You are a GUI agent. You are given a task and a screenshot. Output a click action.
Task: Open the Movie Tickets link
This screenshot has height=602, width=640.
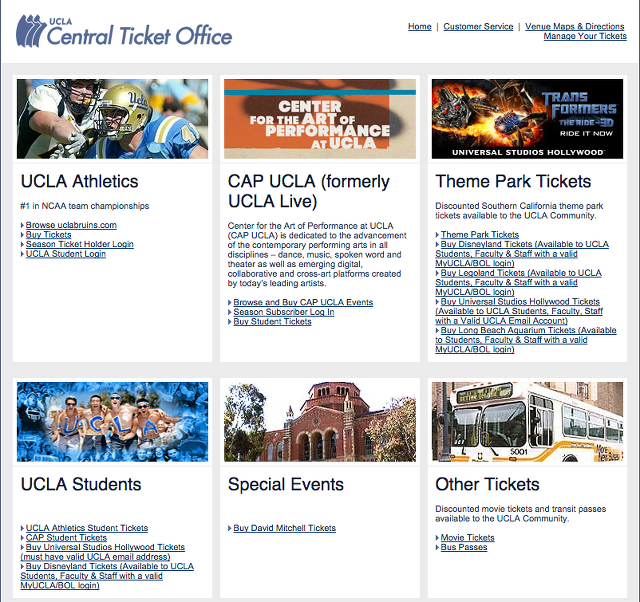(467, 538)
